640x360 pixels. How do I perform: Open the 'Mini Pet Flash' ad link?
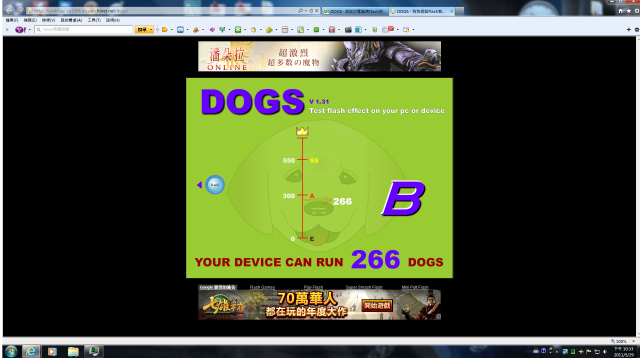tap(415, 287)
